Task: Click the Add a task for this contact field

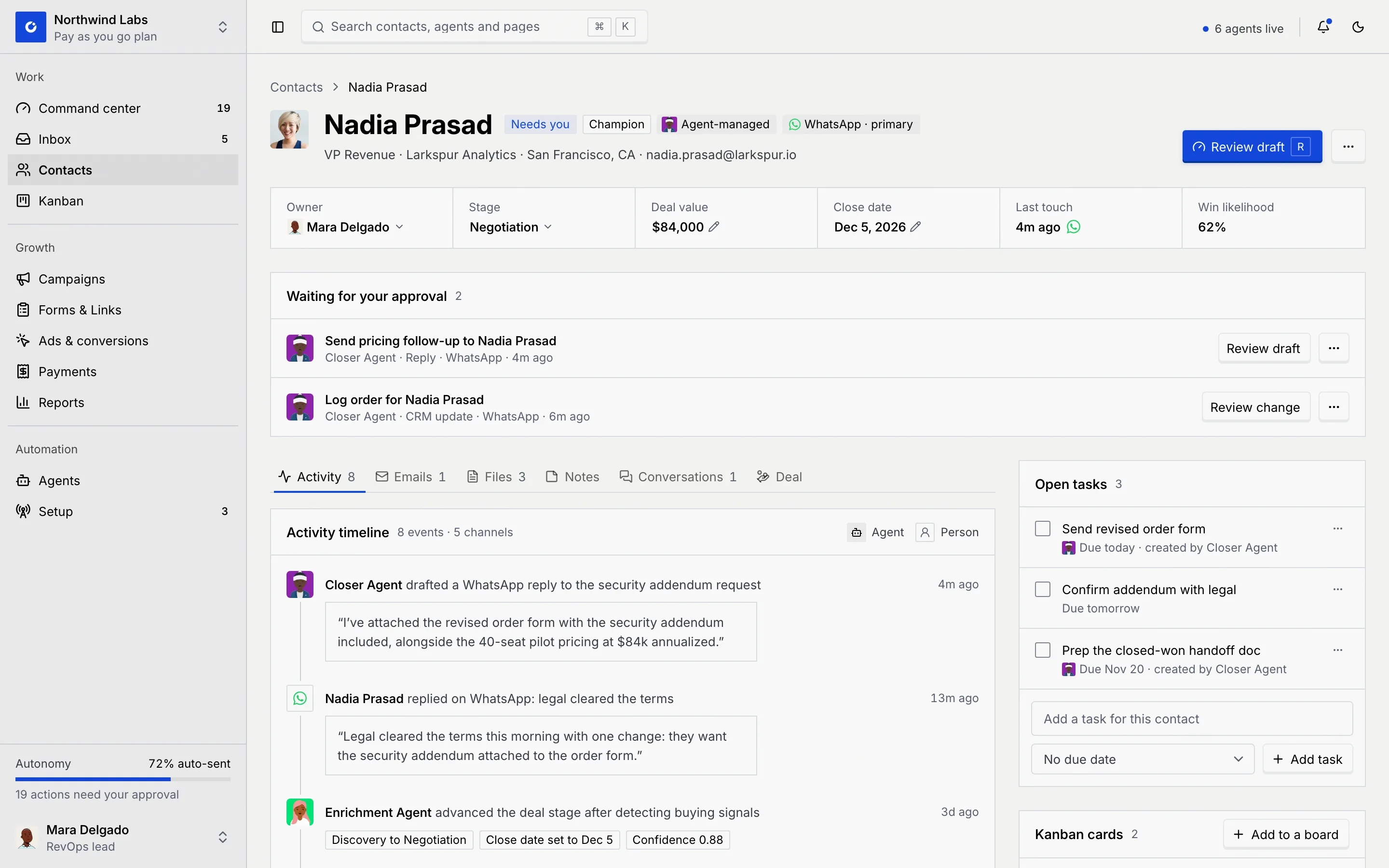Action: point(1192,719)
